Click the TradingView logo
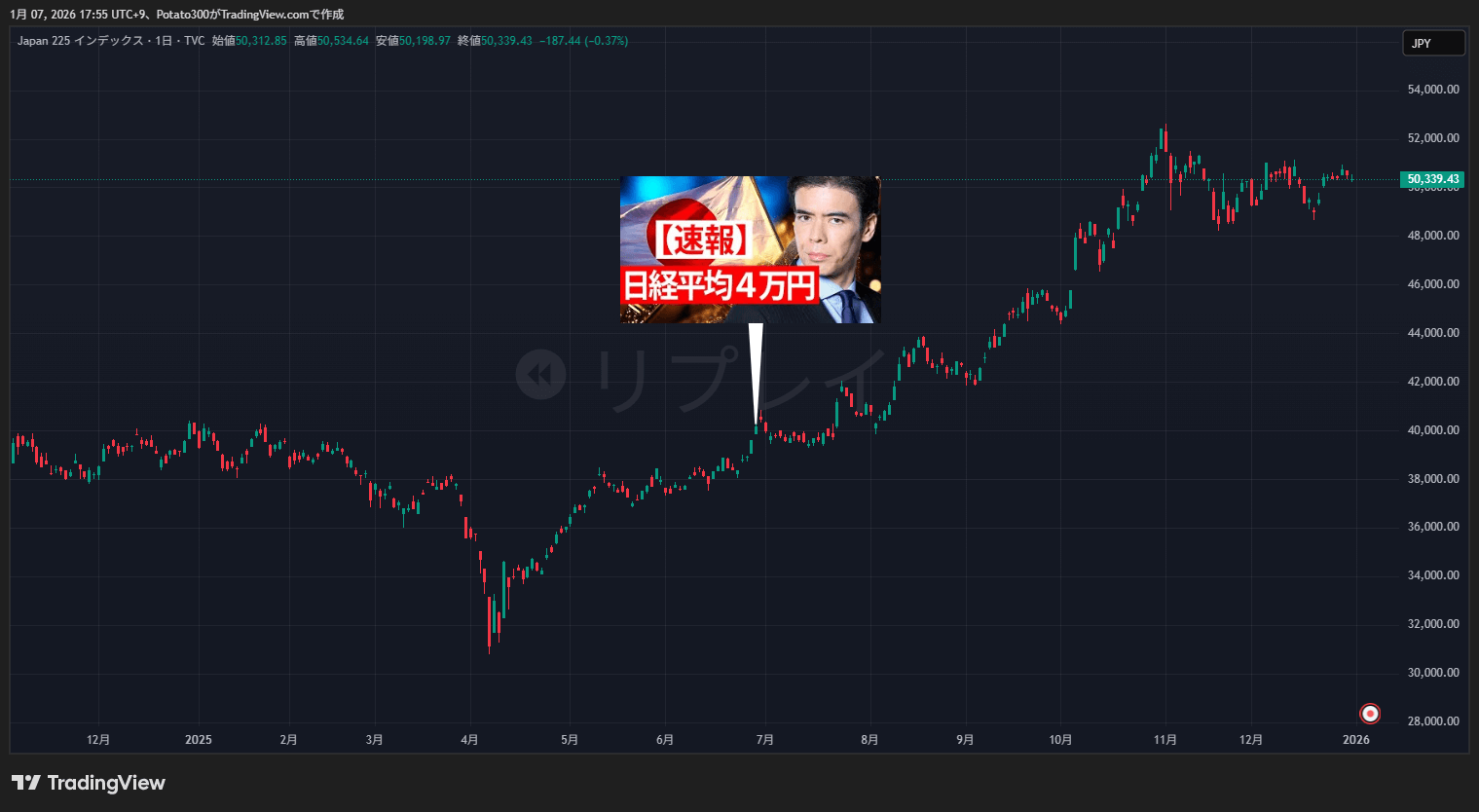 (x=89, y=783)
